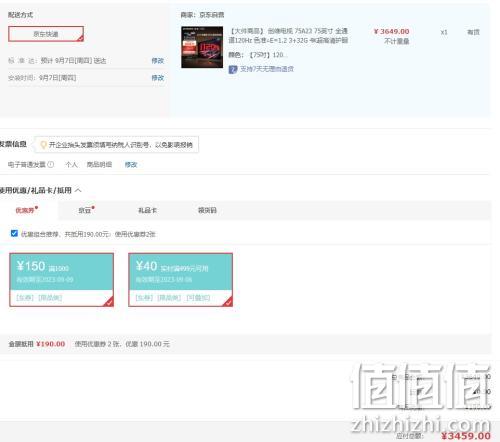Open the 75A23 75英寸 TV product title

[x=288, y=36]
